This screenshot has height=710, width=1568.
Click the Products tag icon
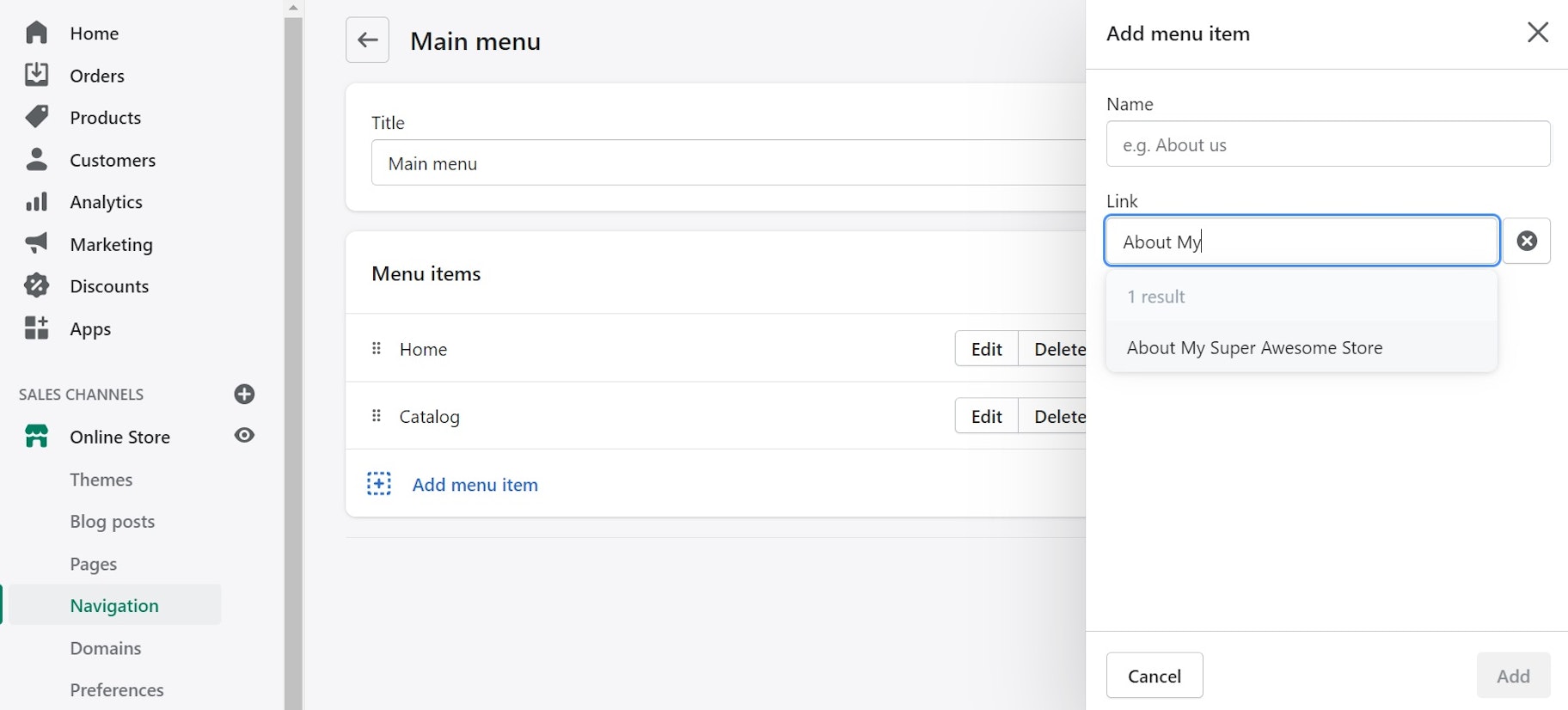click(x=36, y=117)
